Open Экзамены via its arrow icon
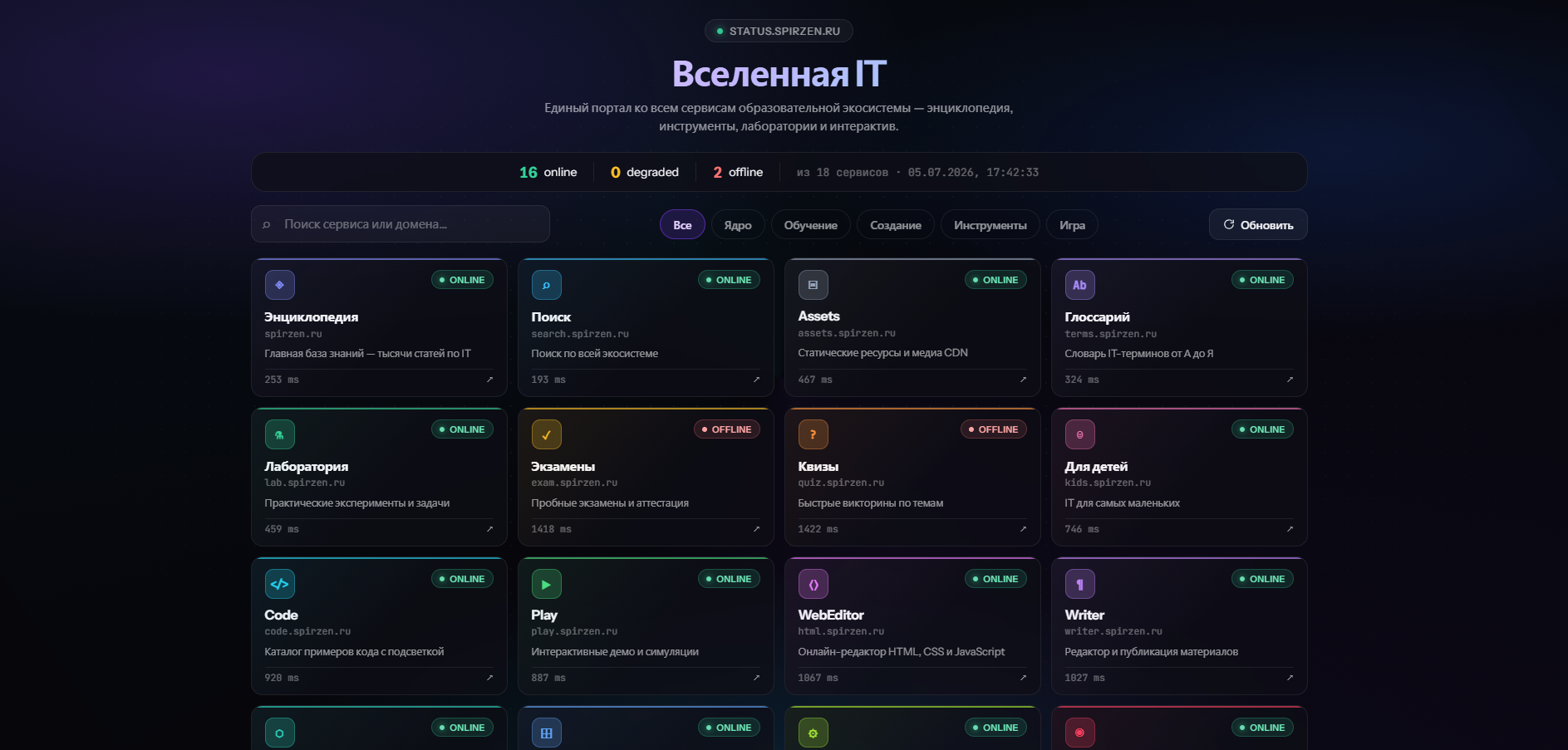The height and width of the screenshot is (750, 1568). pos(756,529)
